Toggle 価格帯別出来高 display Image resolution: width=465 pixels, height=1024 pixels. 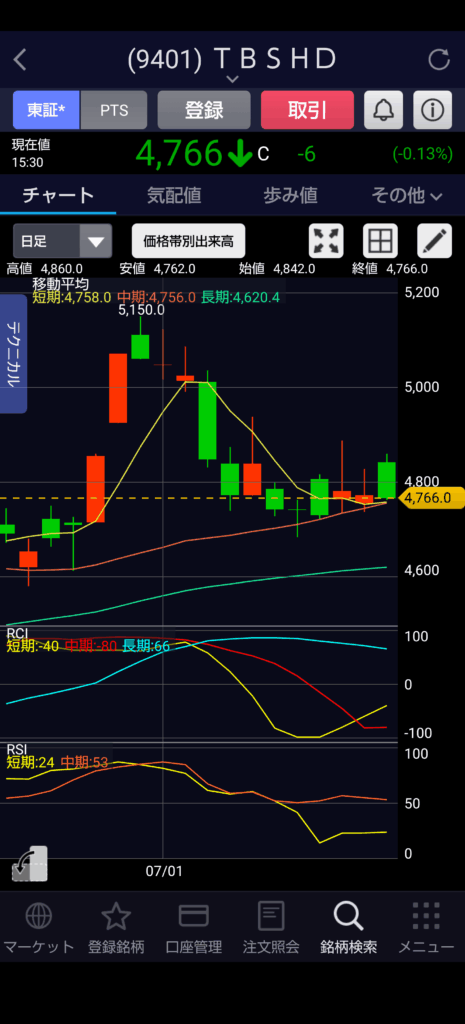click(188, 241)
